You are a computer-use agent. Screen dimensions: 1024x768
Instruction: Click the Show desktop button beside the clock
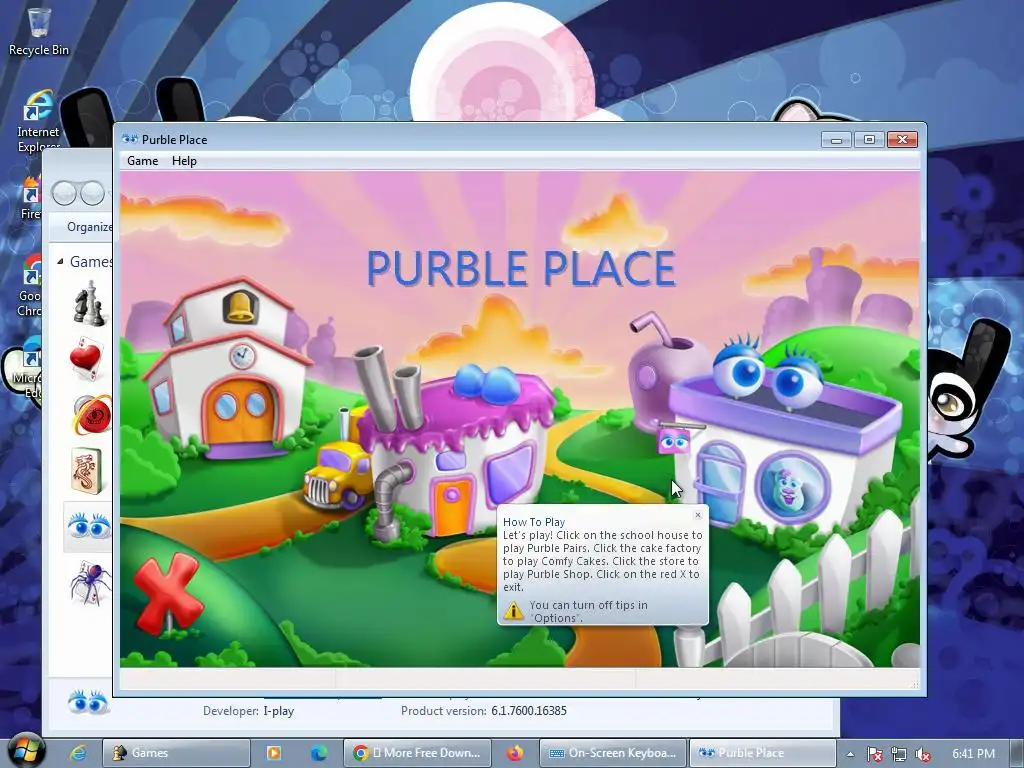1017,753
